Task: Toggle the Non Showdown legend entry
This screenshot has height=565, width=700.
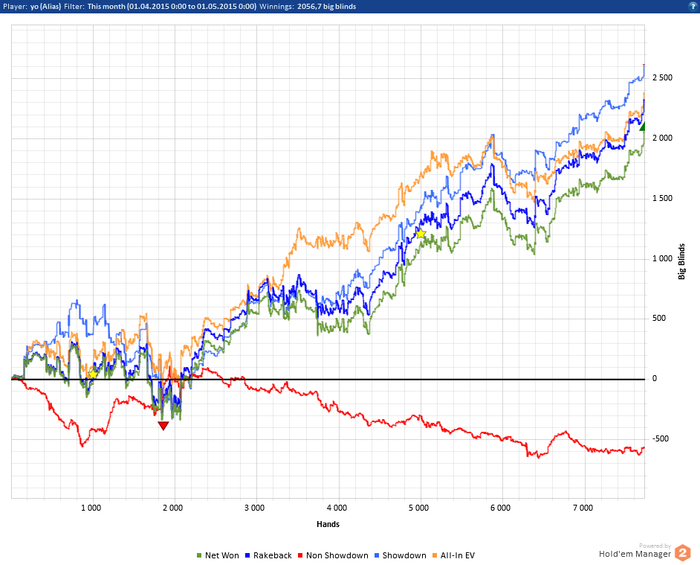Action: click(x=333, y=556)
